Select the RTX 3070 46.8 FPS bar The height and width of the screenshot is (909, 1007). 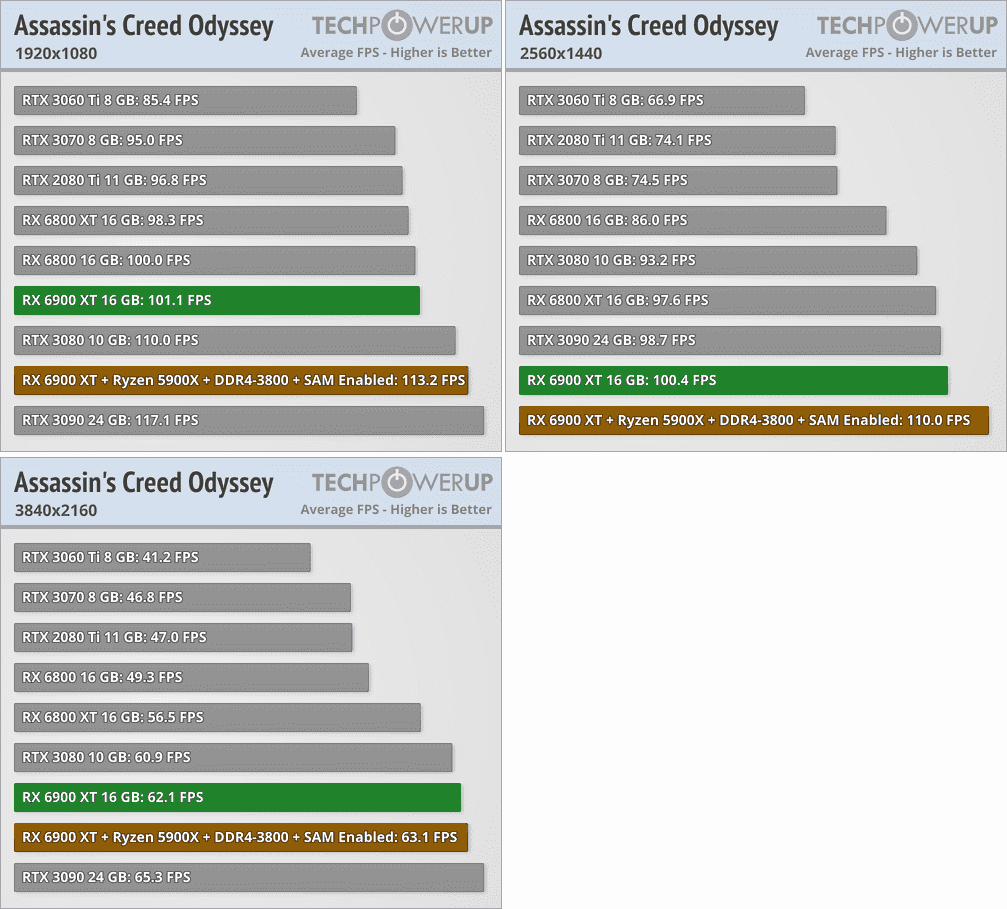(182, 597)
